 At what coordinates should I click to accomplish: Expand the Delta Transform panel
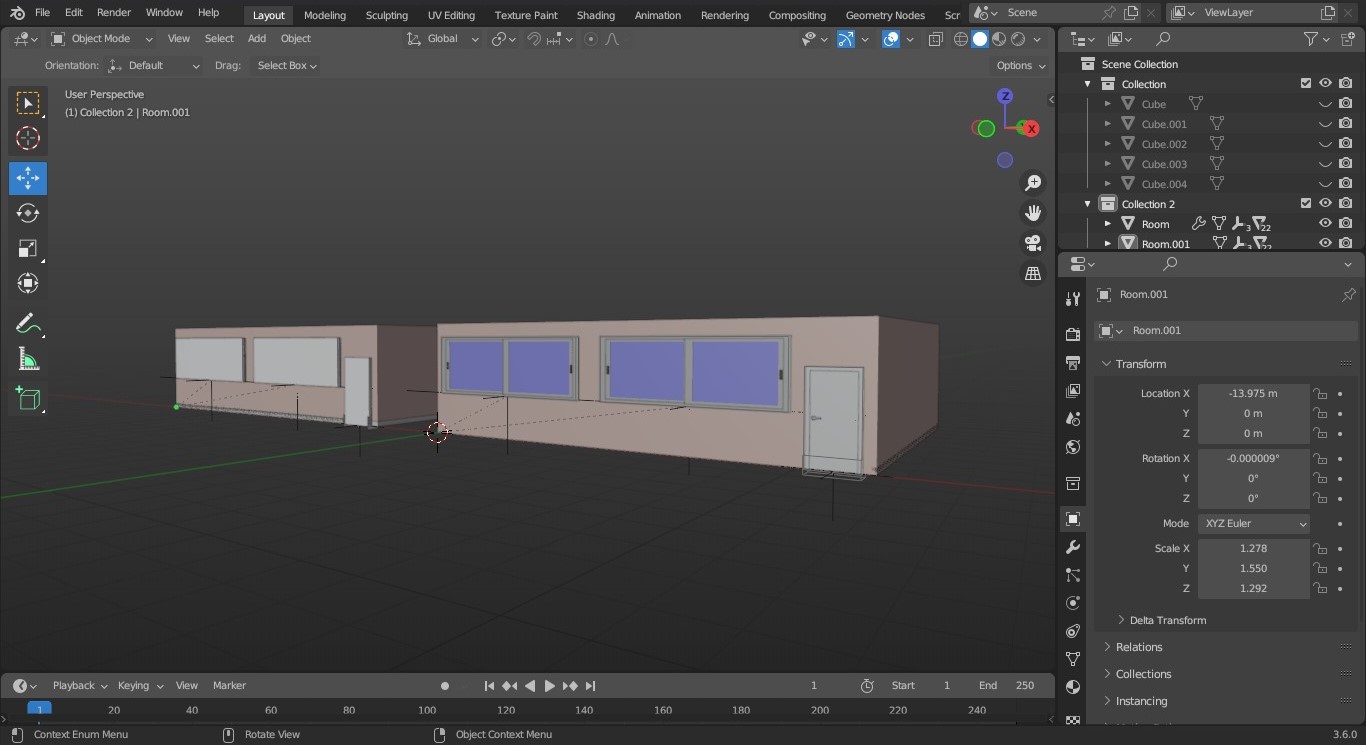tap(1167, 620)
